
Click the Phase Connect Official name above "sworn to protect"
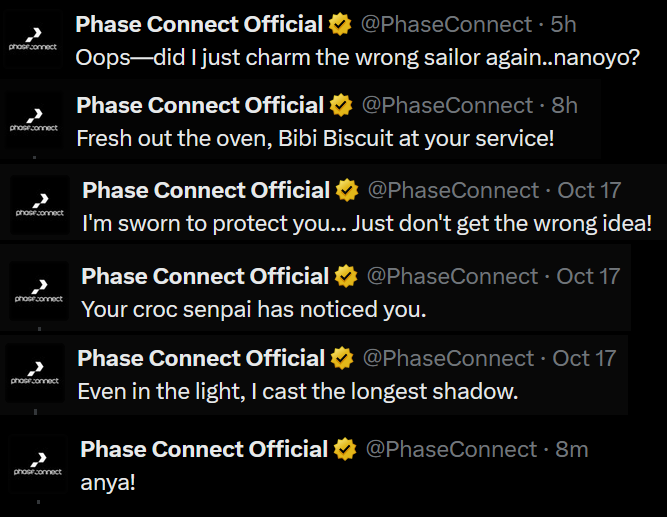click(x=205, y=190)
